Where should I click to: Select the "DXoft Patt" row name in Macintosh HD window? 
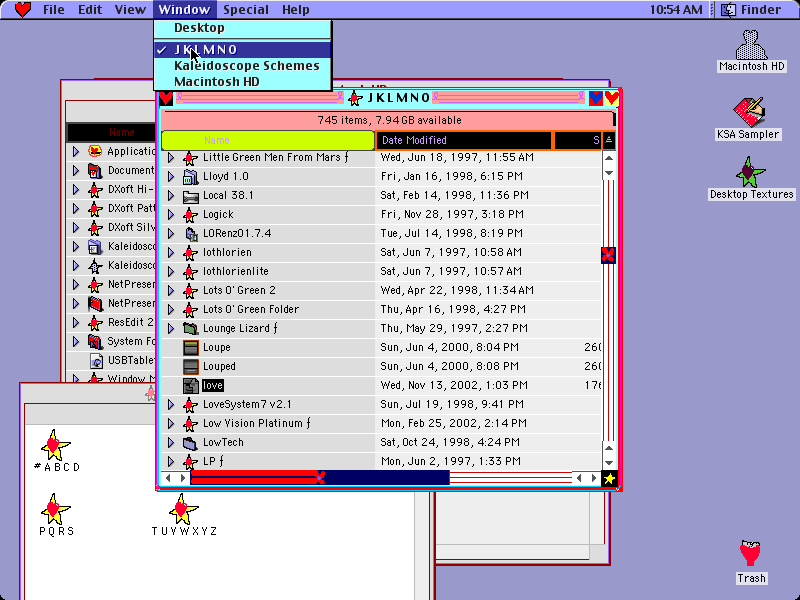point(131,209)
